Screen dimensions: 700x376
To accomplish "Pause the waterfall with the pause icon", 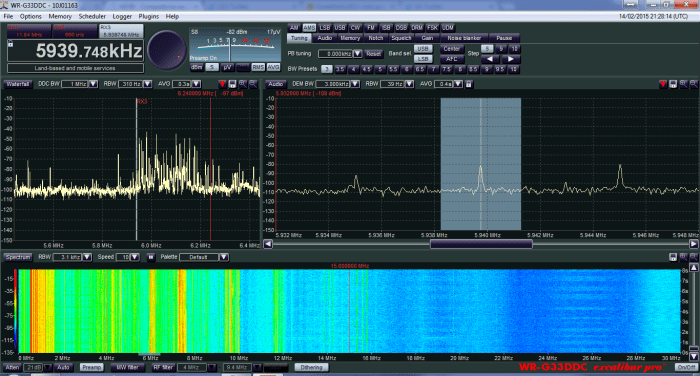I will coord(151,257).
